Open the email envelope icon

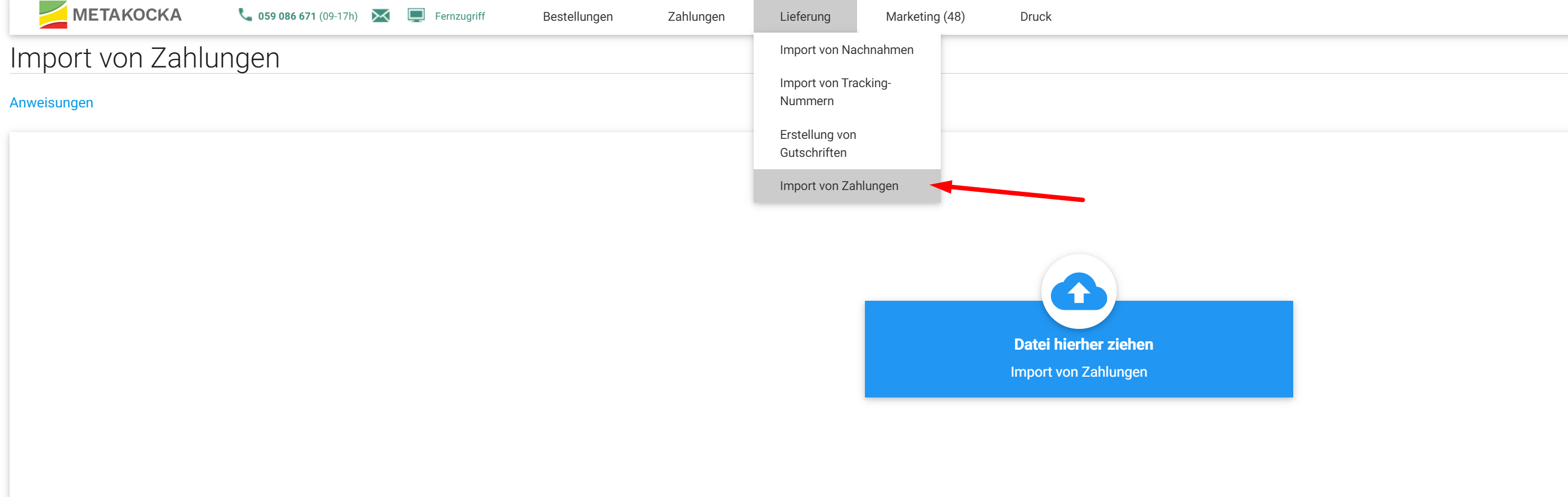(x=380, y=16)
